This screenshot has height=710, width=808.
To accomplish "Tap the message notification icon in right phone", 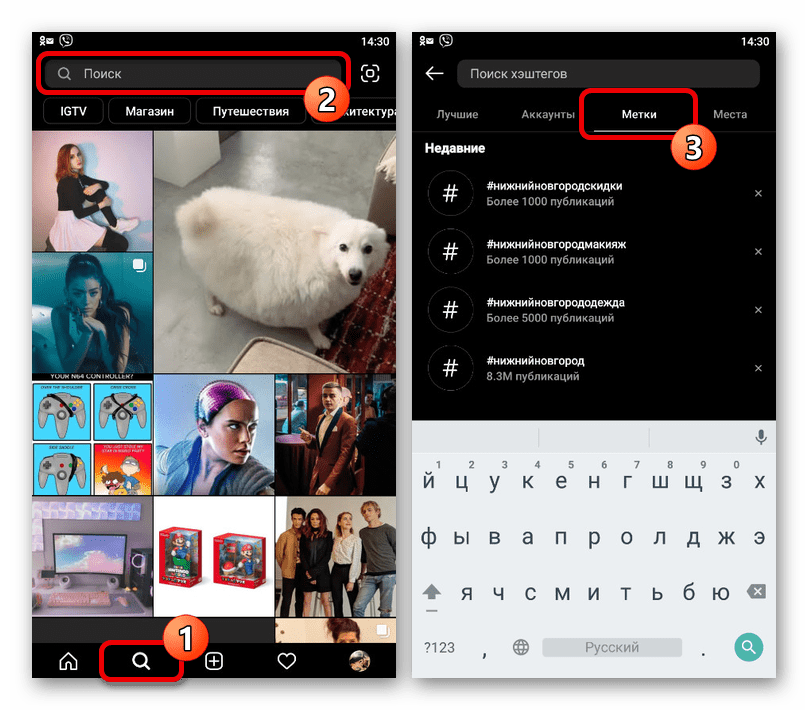I will tap(426, 41).
